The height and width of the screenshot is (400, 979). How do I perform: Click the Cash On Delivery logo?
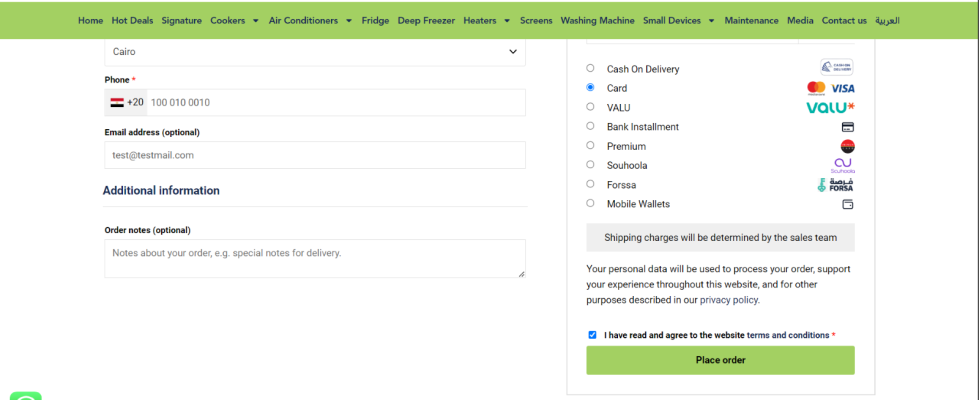[x=837, y=68]
